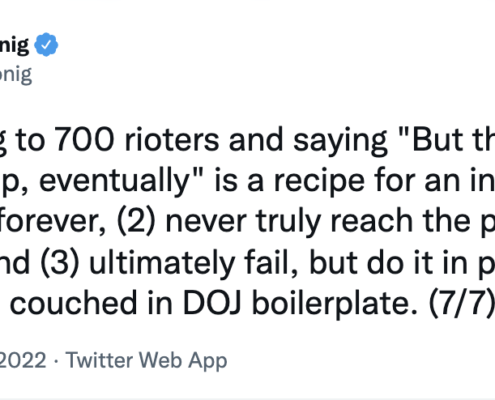
Task: Click the word 'couched' in the last line
Action: tap(74, 302)
